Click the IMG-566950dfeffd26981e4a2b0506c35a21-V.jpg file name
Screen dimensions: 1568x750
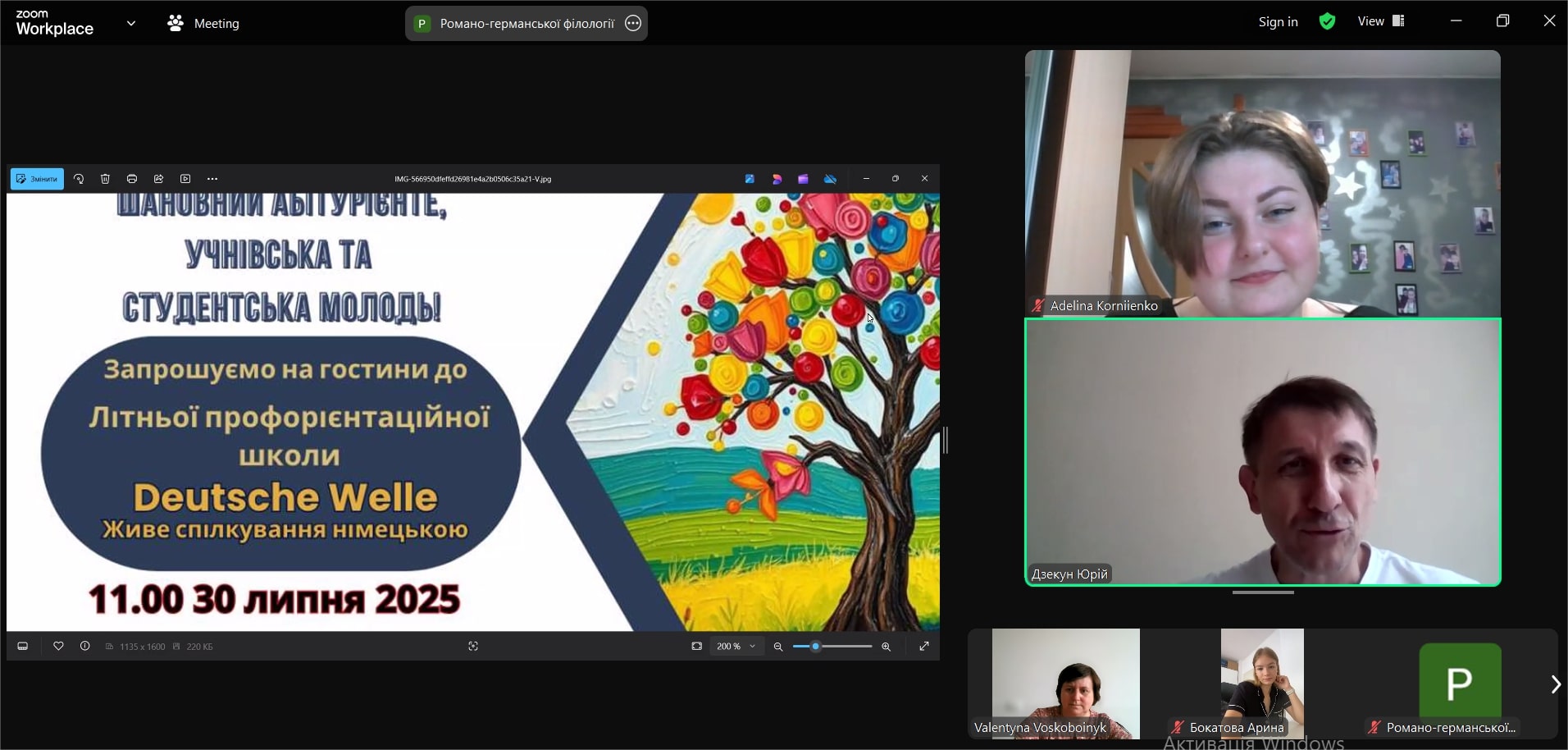tap(472, 179)
